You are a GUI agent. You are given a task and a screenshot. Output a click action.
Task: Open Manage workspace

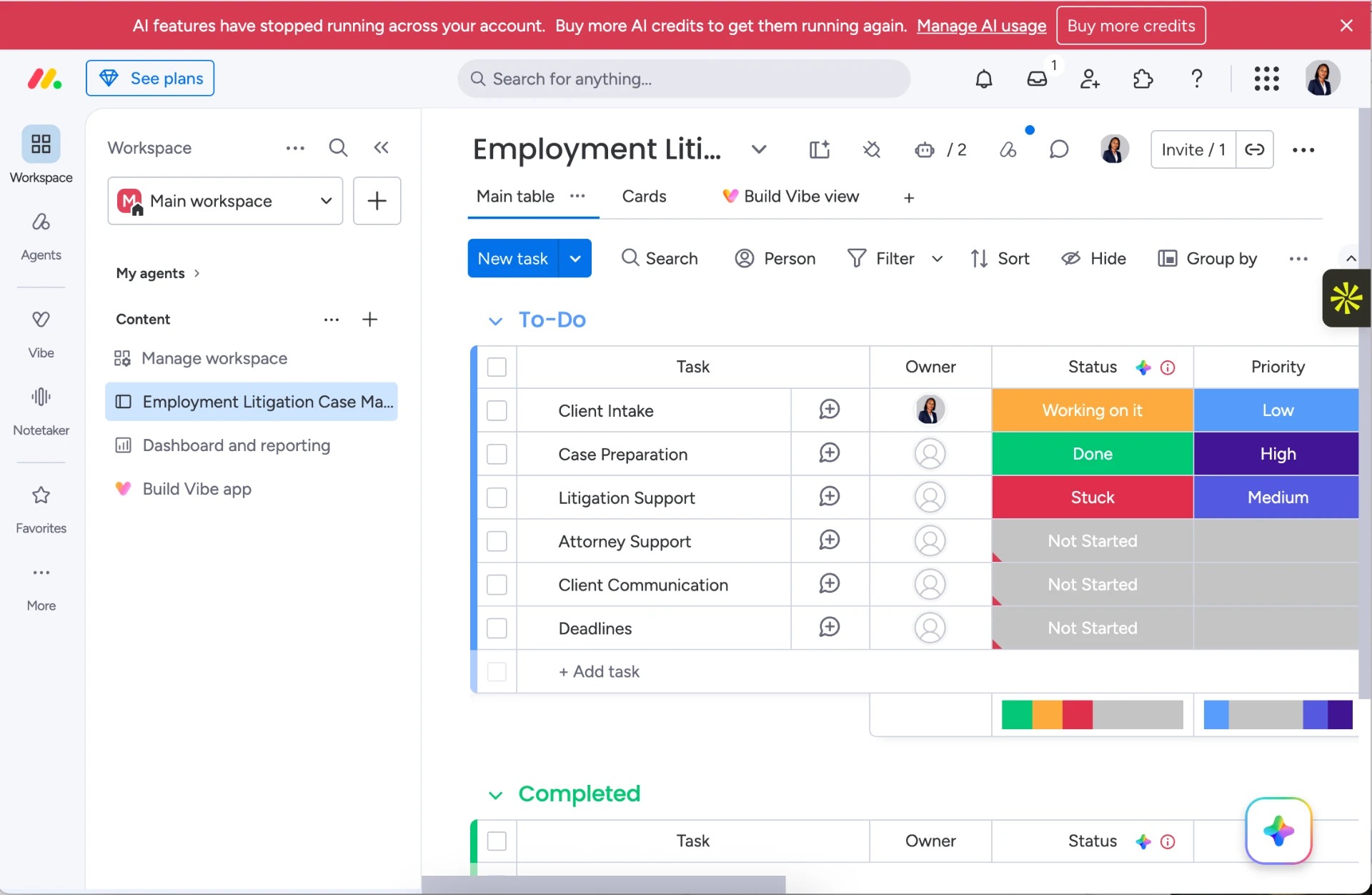click(x=214, y=358)
